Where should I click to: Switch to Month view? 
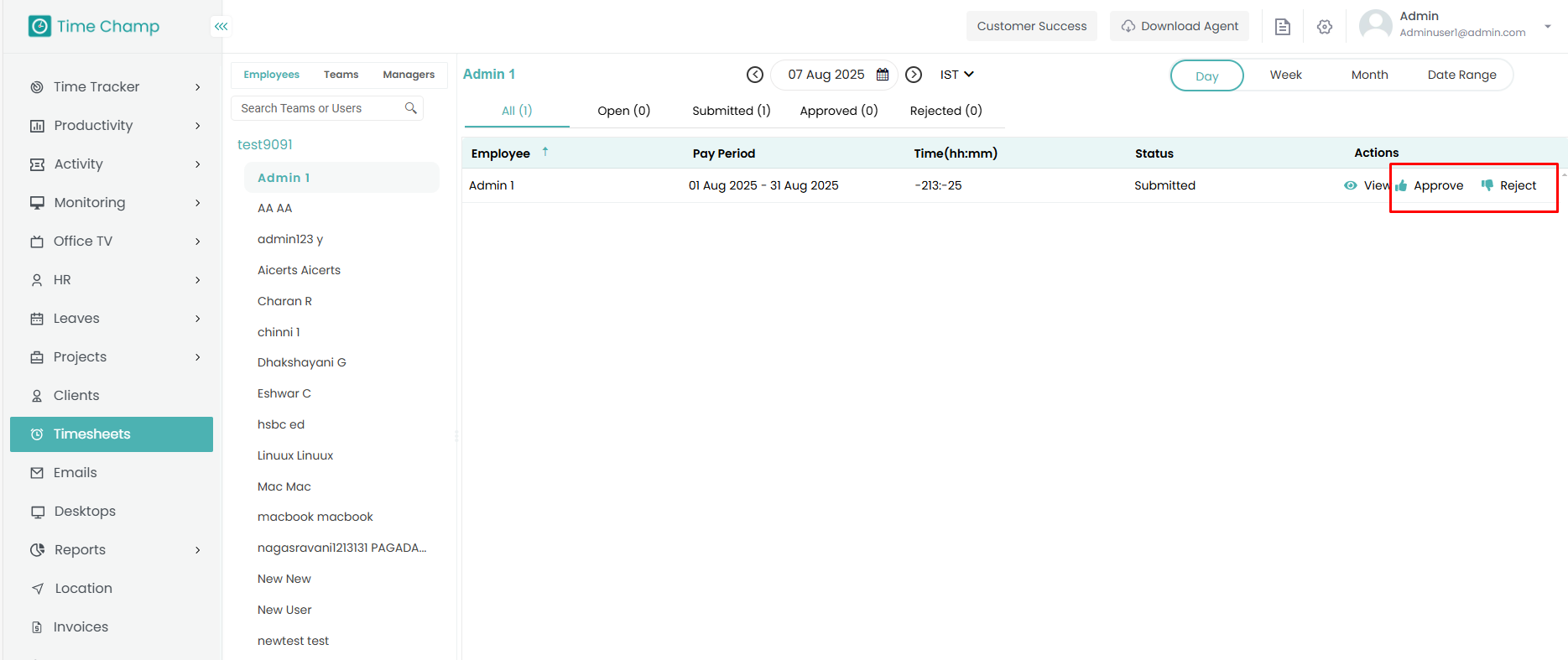point(1369,75)
